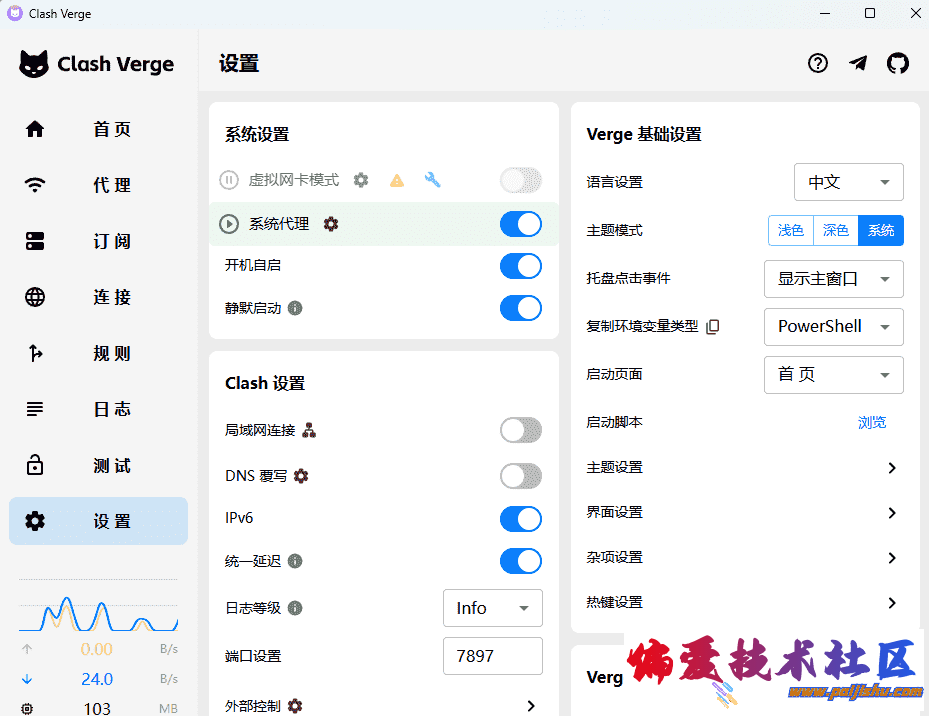
Task: Disable the IPv6 switch
Action: [520, 518]
